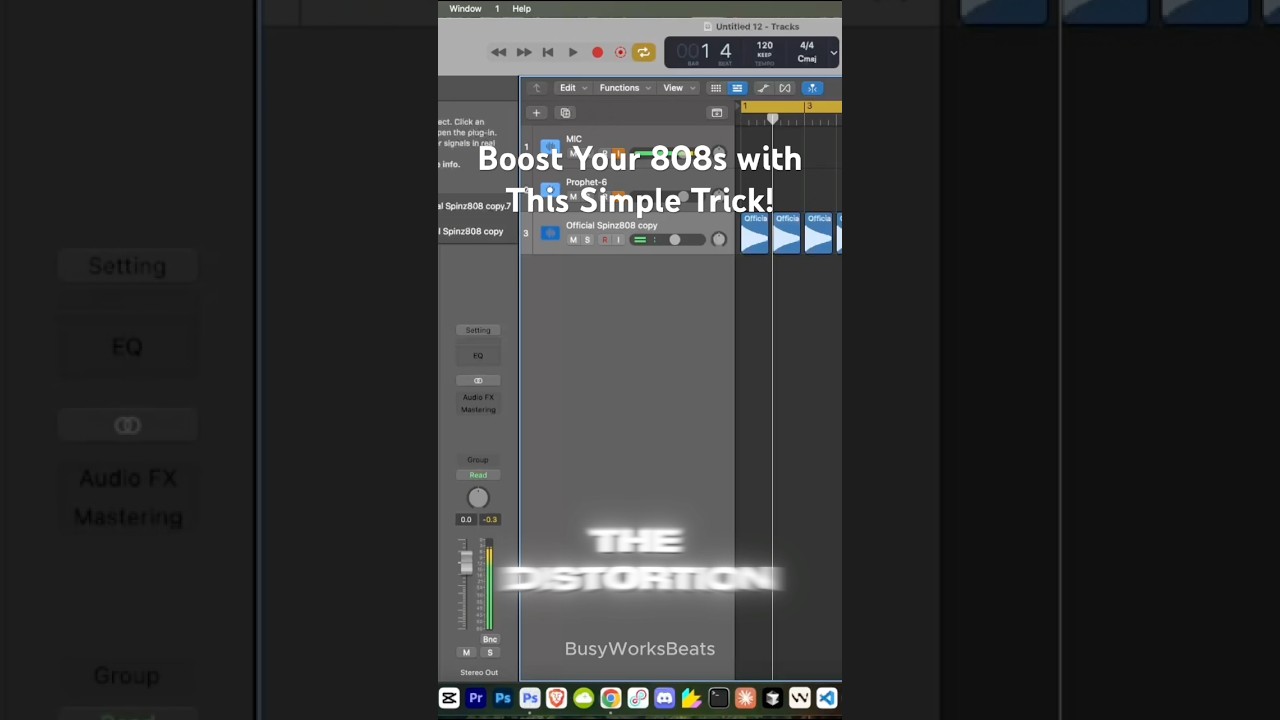Click the track header download-arrow button
The height and width of the screenshot is (720, 1280).
click(717, 113)
